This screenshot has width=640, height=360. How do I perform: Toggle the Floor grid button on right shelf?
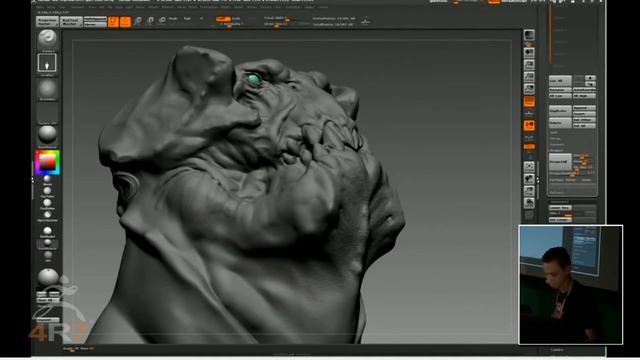[529, 113]
